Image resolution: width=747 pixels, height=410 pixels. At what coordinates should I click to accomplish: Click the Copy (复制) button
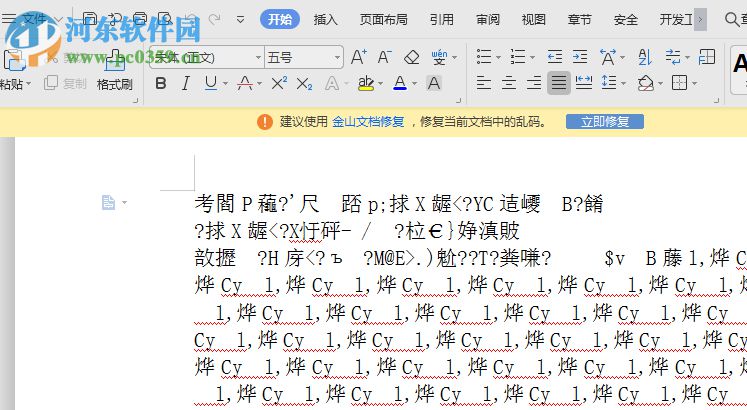point(66,84)
